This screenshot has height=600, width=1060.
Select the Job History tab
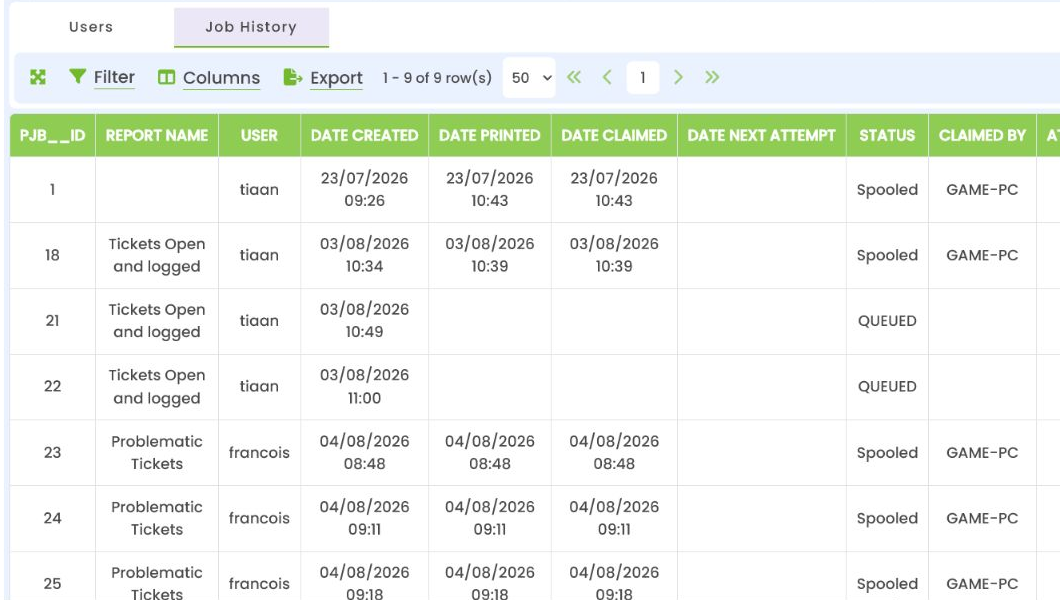tap(251, 27)
